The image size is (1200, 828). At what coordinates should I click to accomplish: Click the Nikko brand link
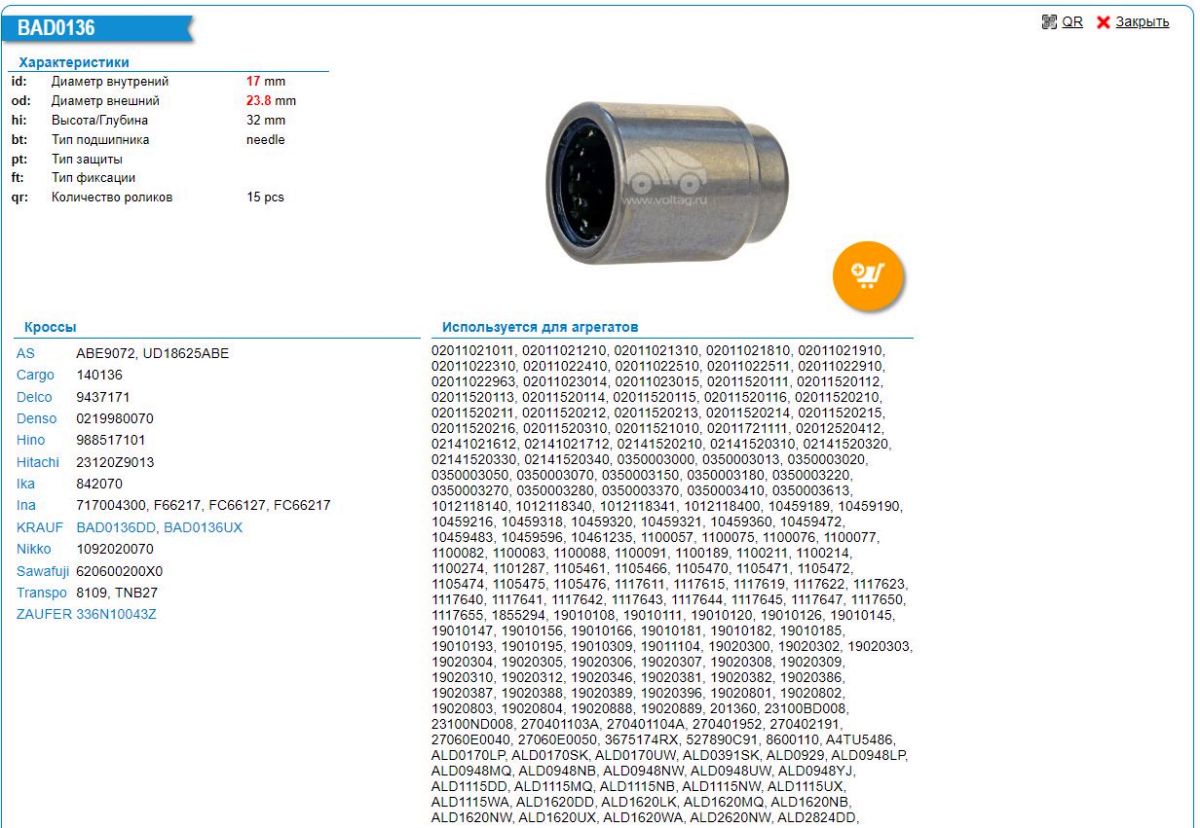click(33, 549)
